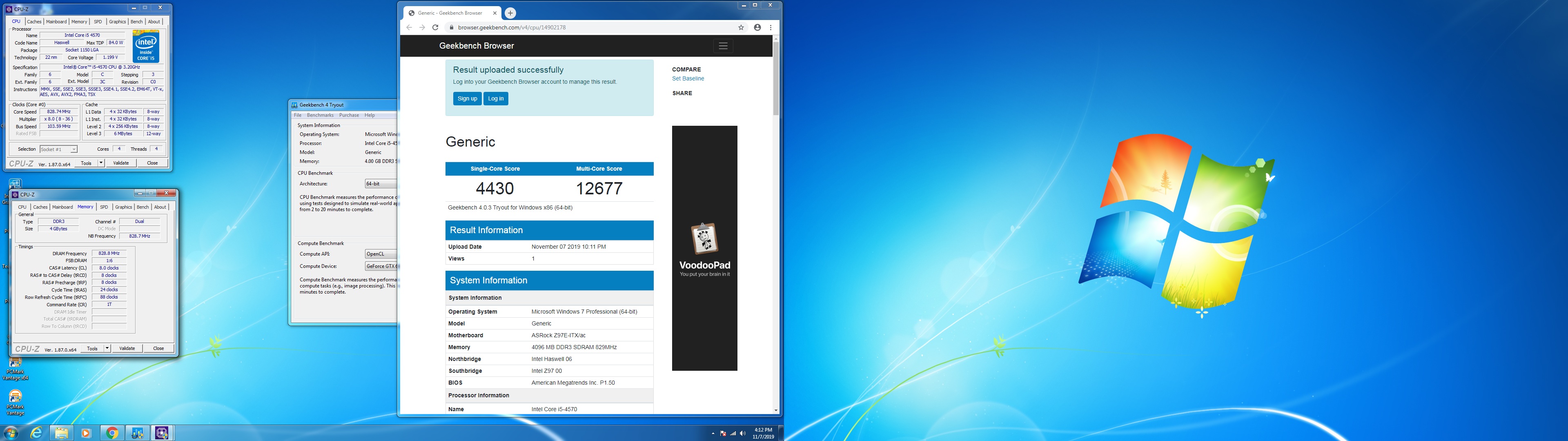
Task: Open Benchmarks menu in Geekbench 4
Action: point(320,115)
